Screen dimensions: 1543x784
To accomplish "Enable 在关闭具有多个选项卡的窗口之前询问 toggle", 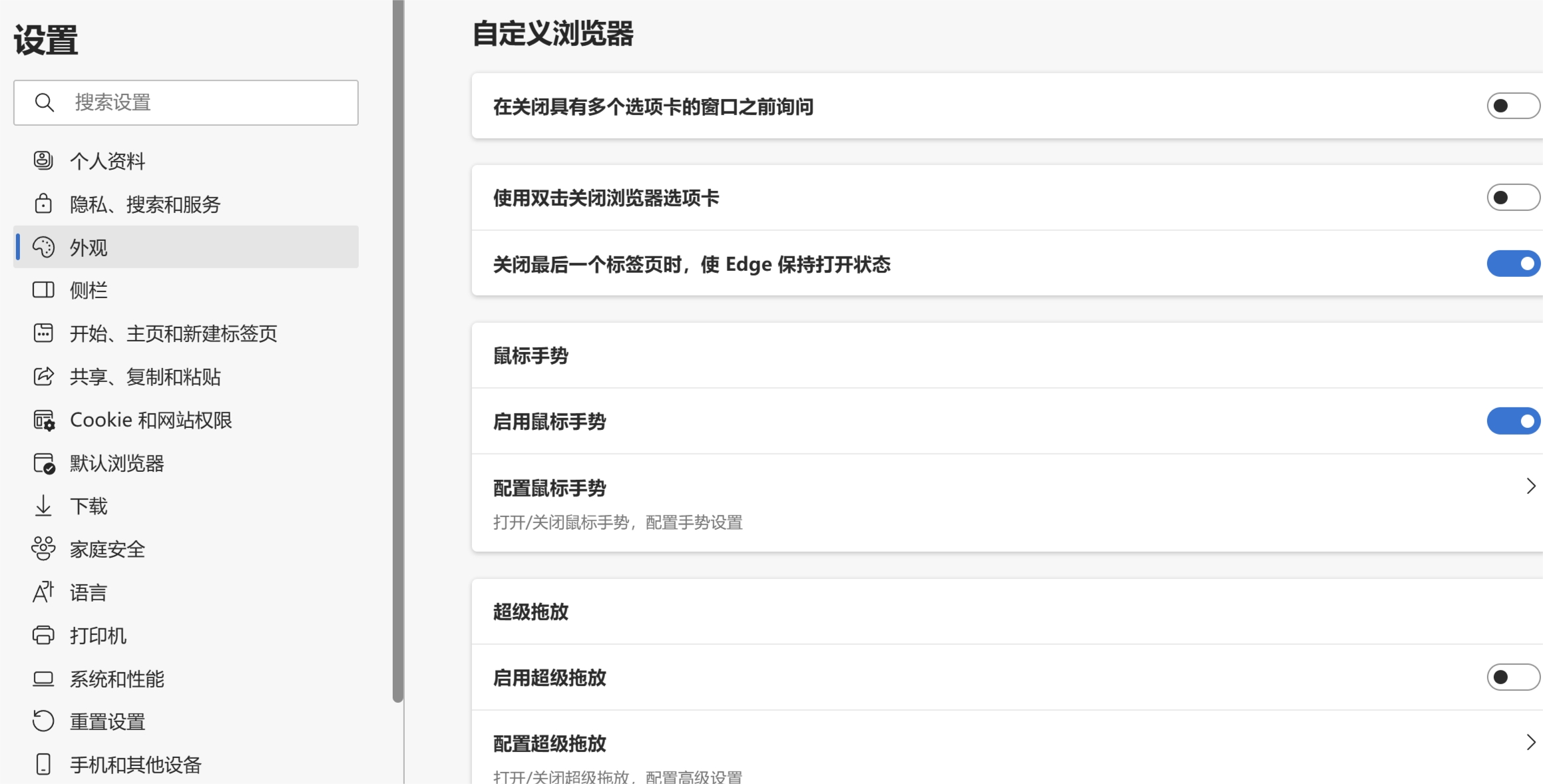I will pos(1512,106).
